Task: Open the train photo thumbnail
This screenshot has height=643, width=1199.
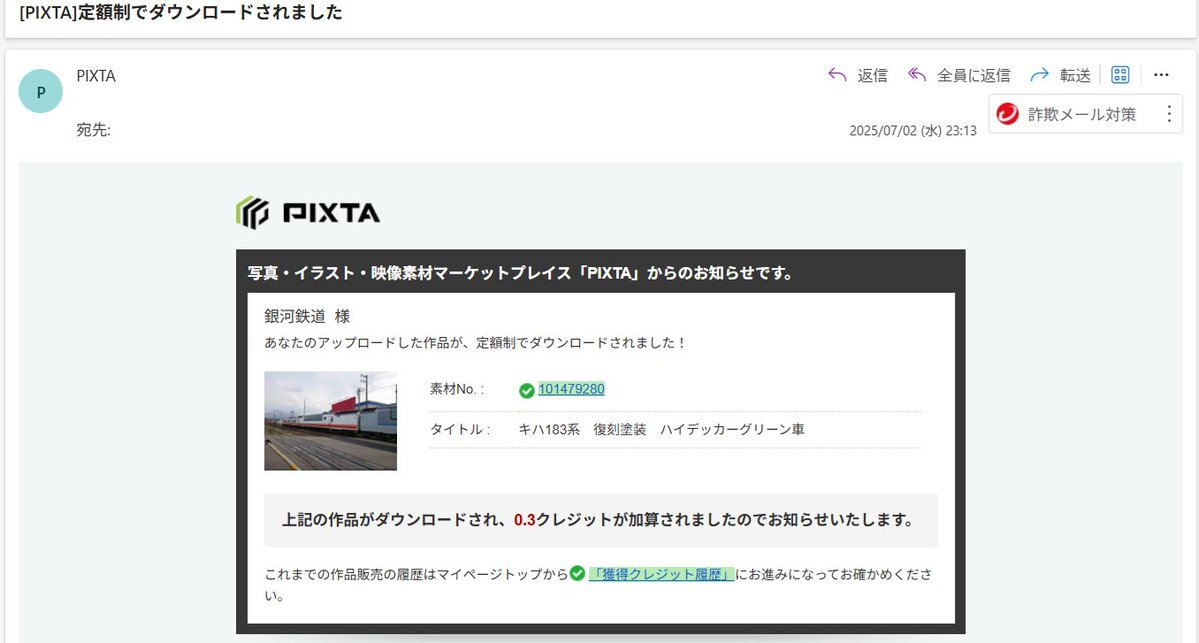Action: click(x=330, y=421)
